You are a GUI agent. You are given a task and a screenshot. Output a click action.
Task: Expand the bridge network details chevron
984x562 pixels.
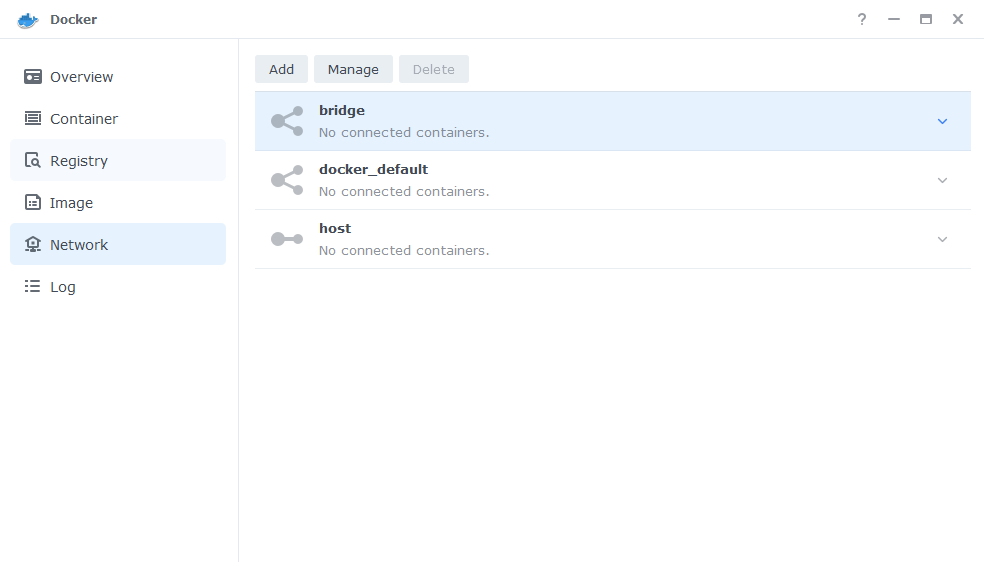942,121
